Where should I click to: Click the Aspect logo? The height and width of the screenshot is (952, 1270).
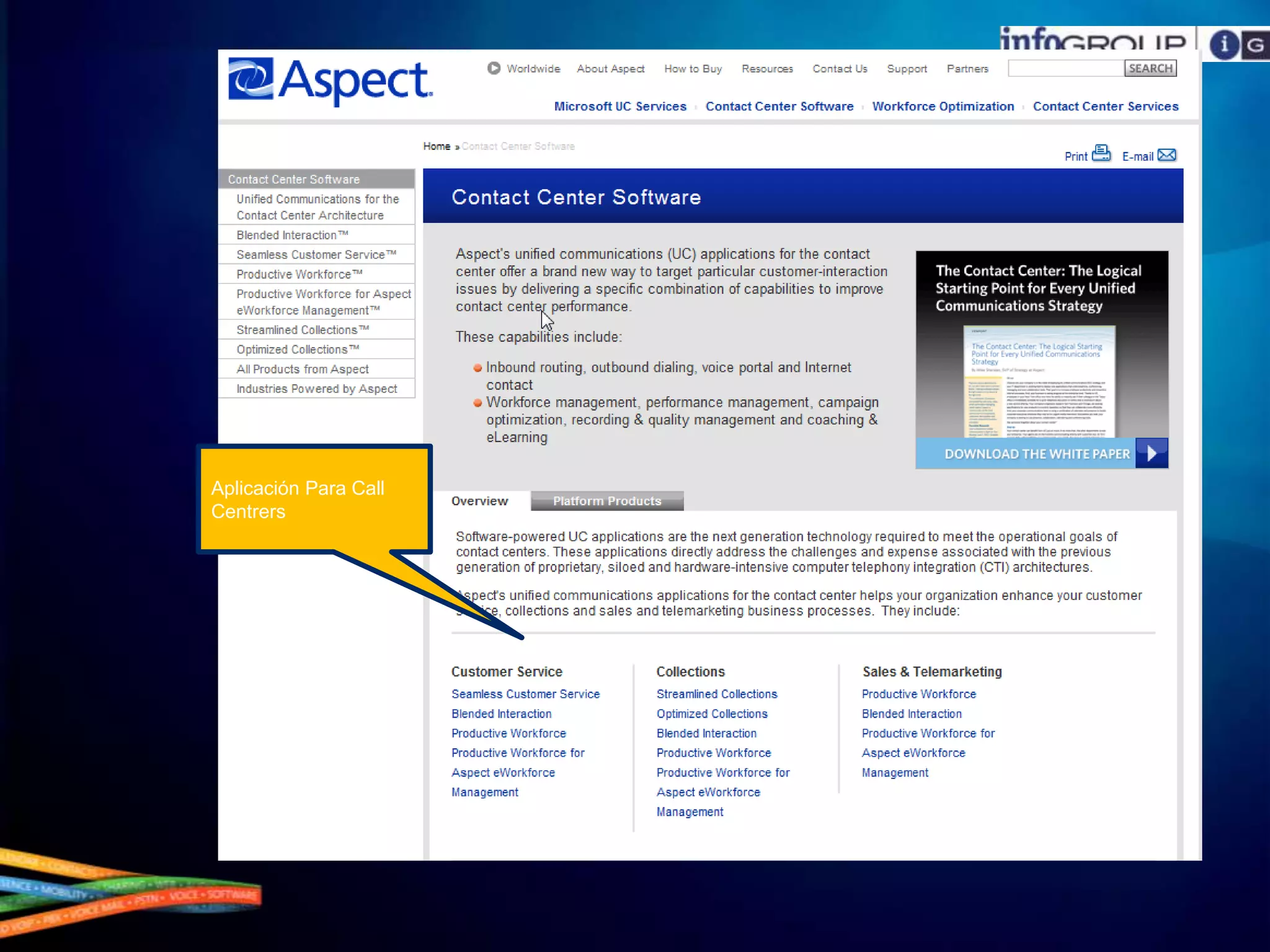[330, 81]
